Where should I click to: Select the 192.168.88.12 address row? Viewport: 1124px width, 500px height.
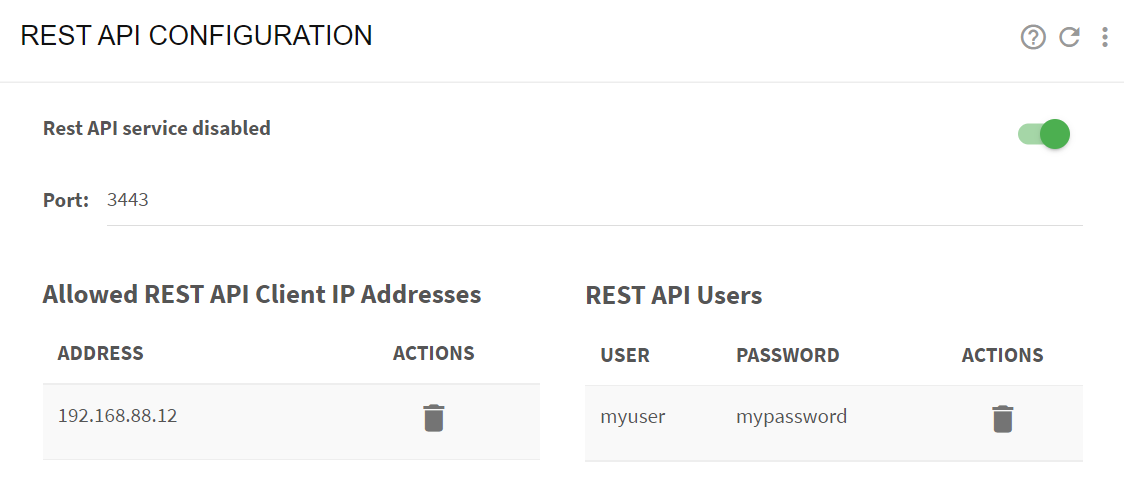(x=291, y=422)
